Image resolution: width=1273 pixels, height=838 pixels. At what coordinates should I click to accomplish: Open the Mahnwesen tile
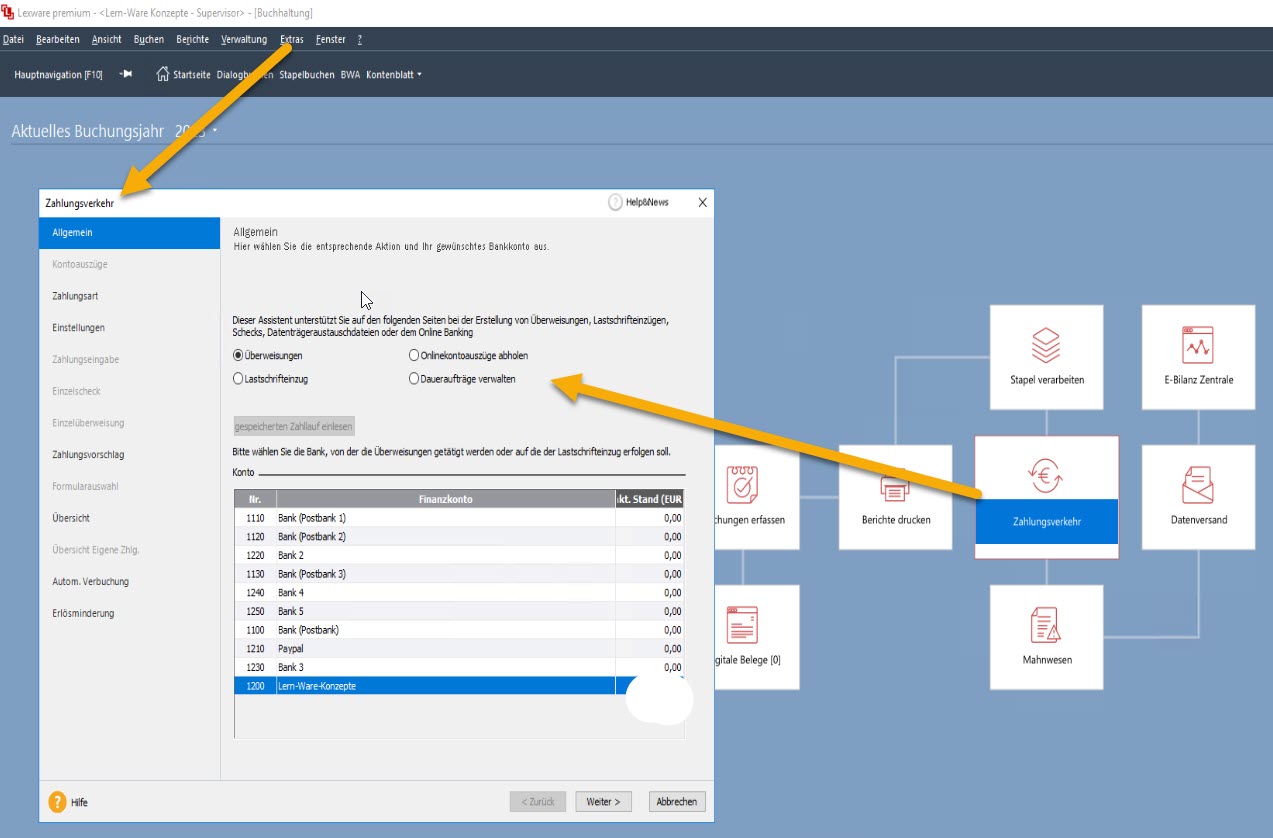click(x=1046, y=637)
